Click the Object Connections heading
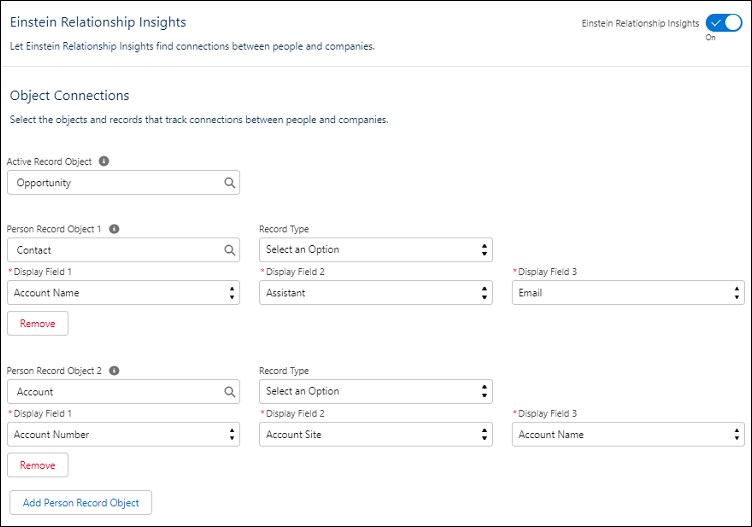The width and height of the screenshot is (752, 527). (70, 95)
